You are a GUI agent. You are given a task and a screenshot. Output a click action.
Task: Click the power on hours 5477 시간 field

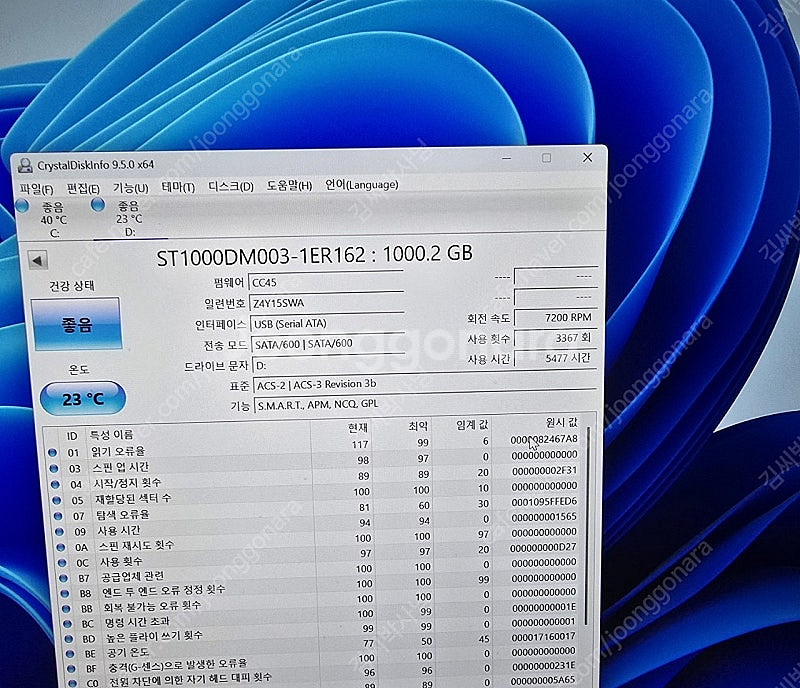556,358
